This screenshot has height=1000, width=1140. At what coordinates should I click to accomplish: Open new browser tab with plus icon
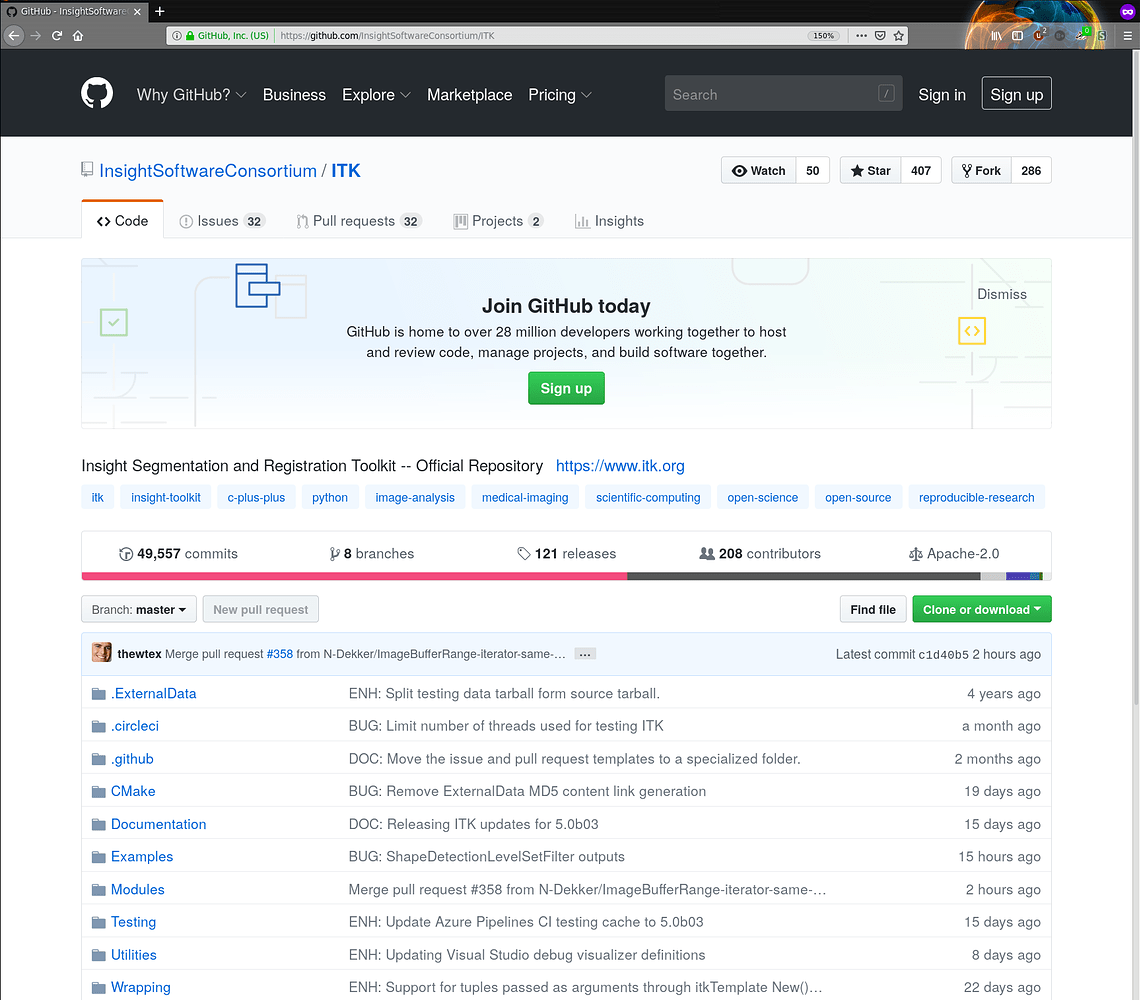[x=160, y=11]
